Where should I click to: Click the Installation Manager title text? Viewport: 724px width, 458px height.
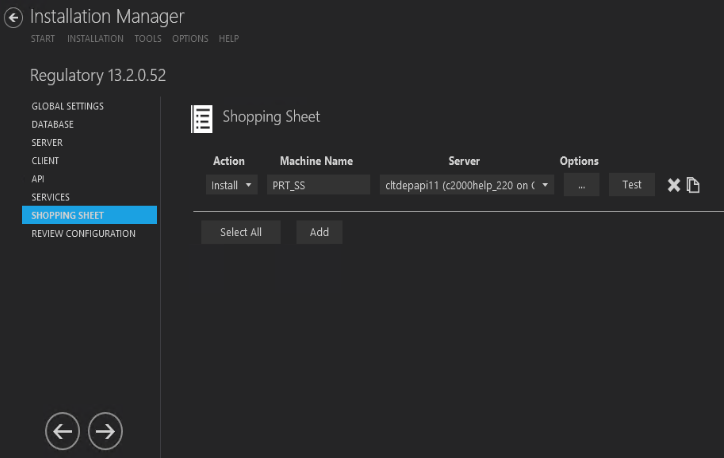(107, 17)
